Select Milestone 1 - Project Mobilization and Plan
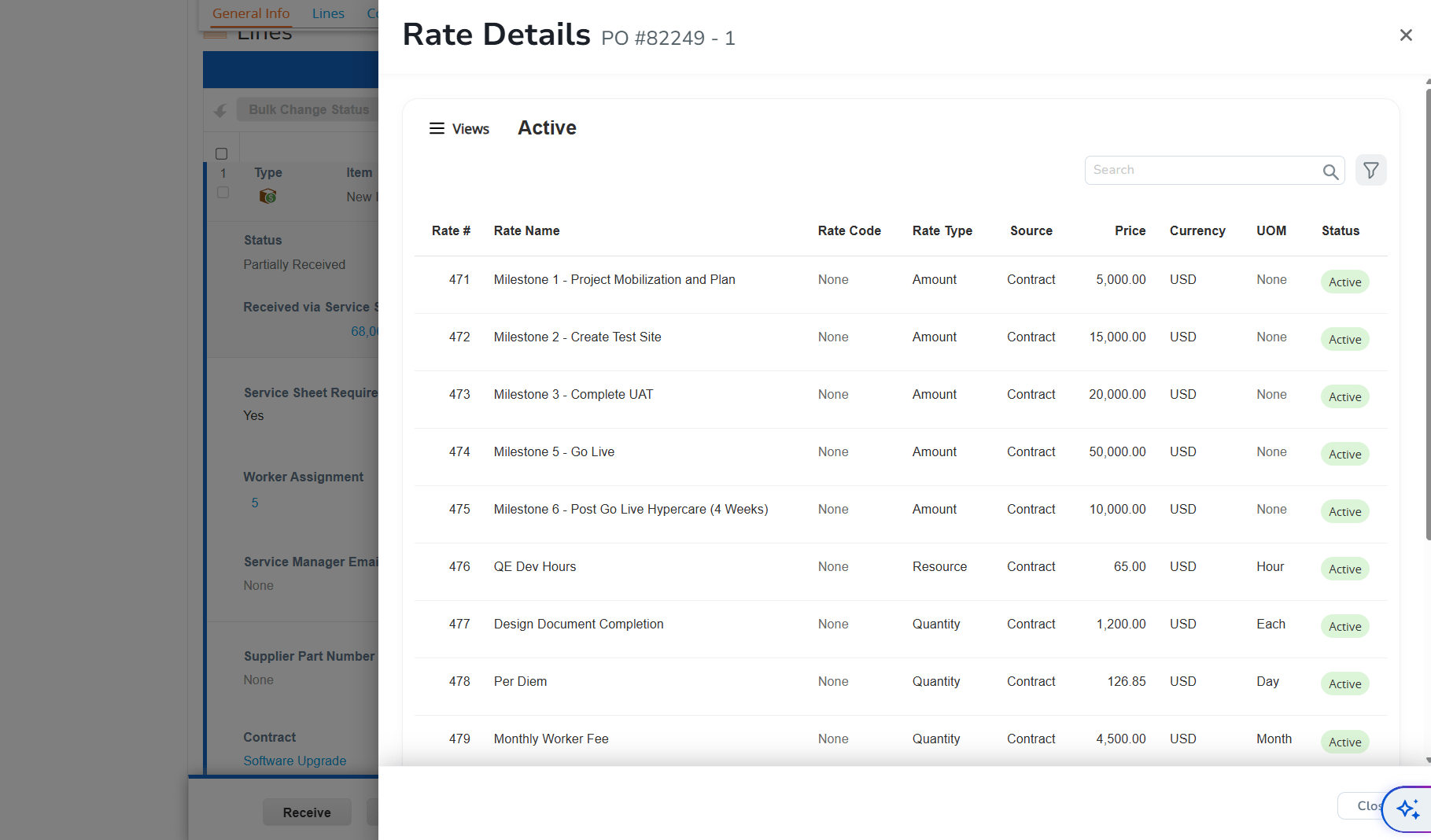1431x840 pixels. point(614,279)
